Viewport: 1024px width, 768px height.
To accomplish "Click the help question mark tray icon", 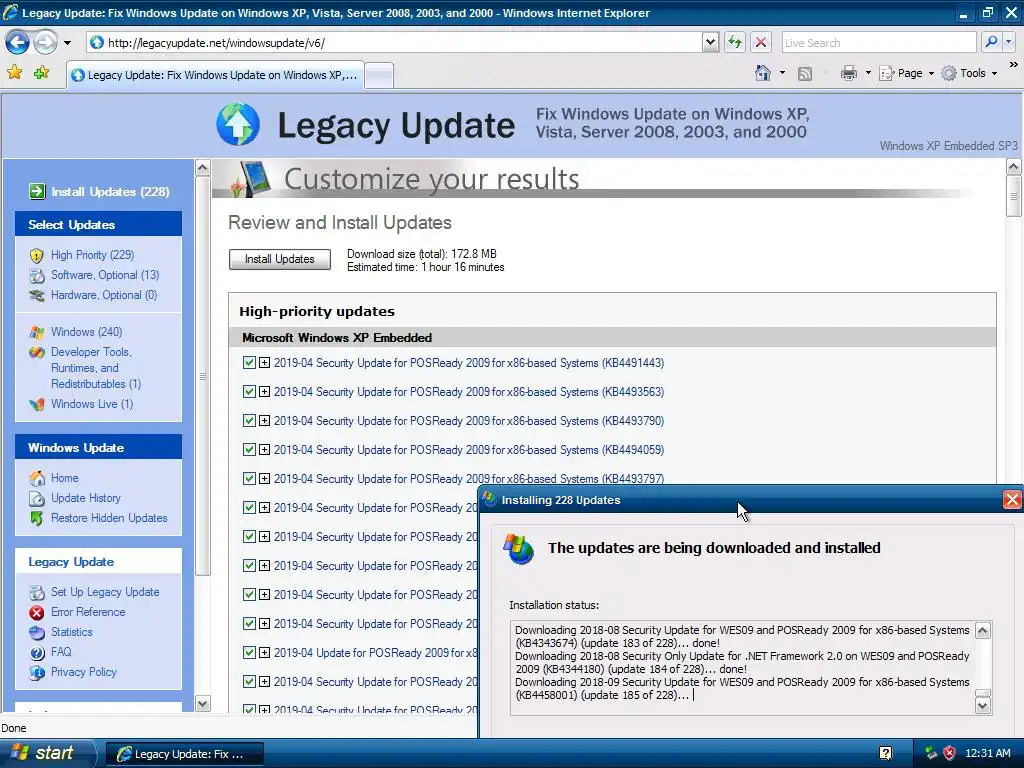I will click(x=886, y=753).
